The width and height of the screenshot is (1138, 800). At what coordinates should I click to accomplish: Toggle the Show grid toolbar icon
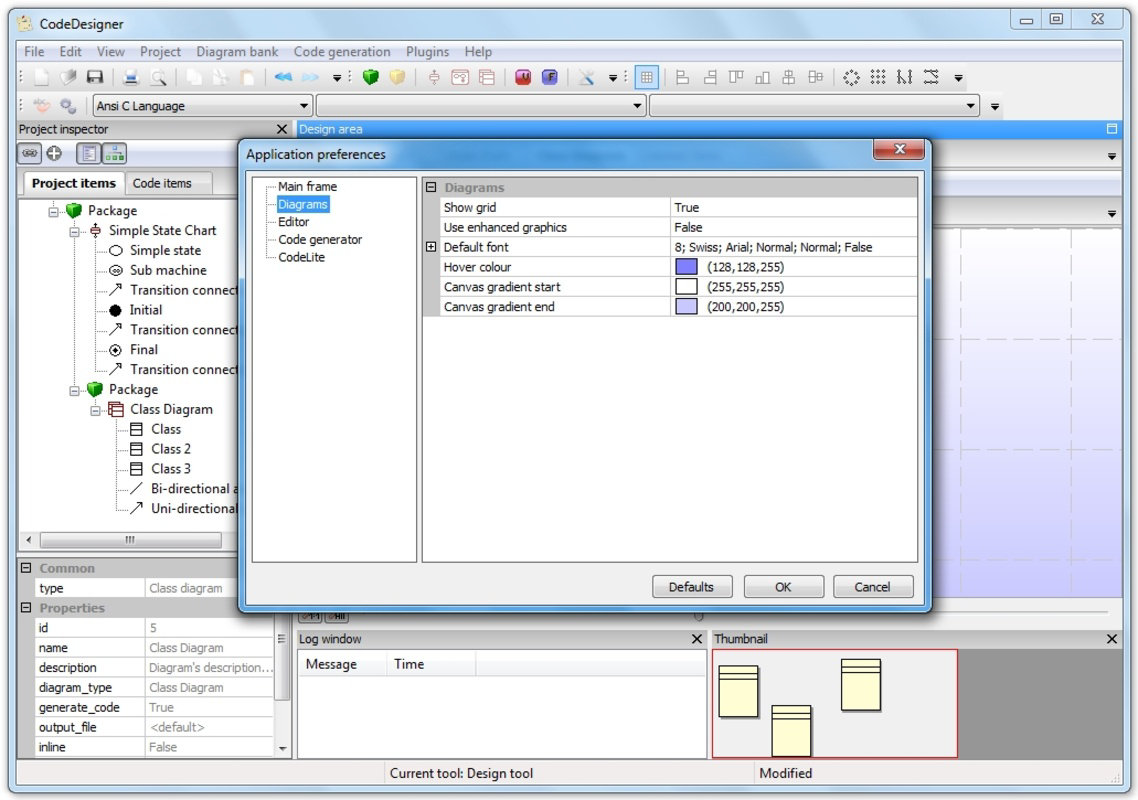(x=645, y=76)
